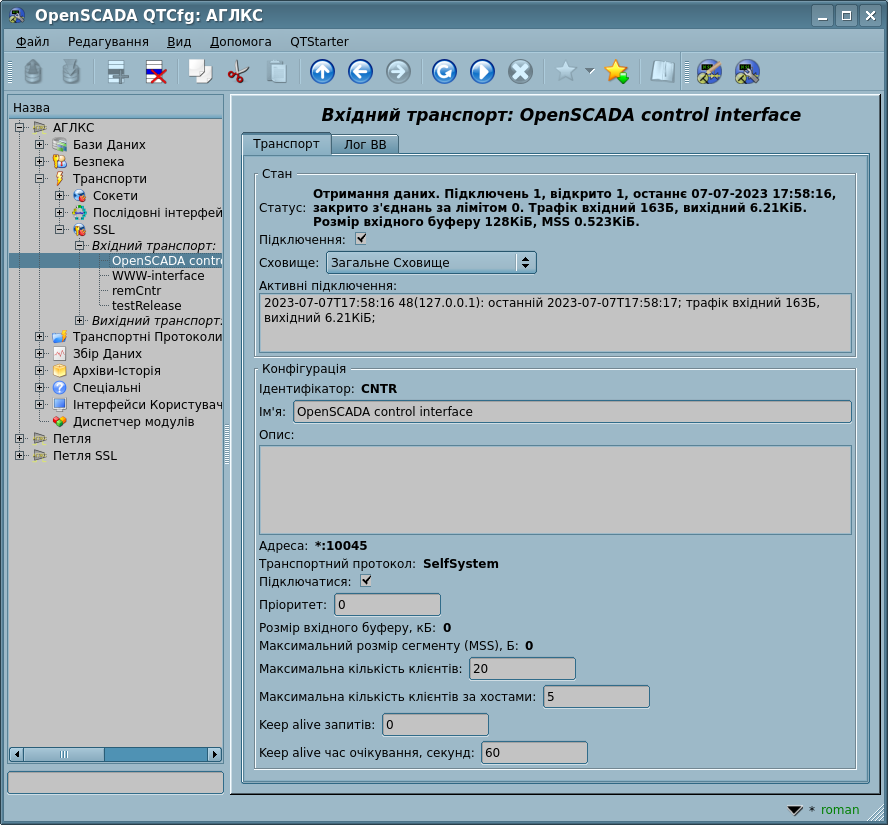Click the Максимальна кількість клієнтів field
888x825 pixels.
522,669
